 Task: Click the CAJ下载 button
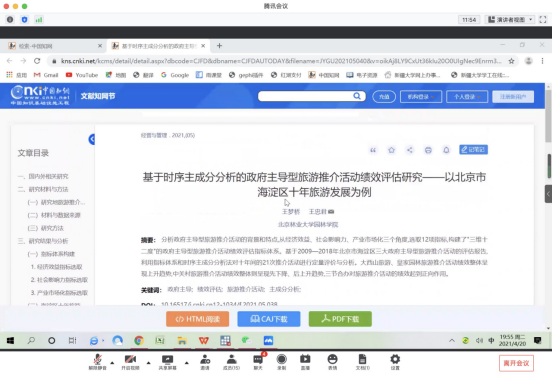[269, 319]
